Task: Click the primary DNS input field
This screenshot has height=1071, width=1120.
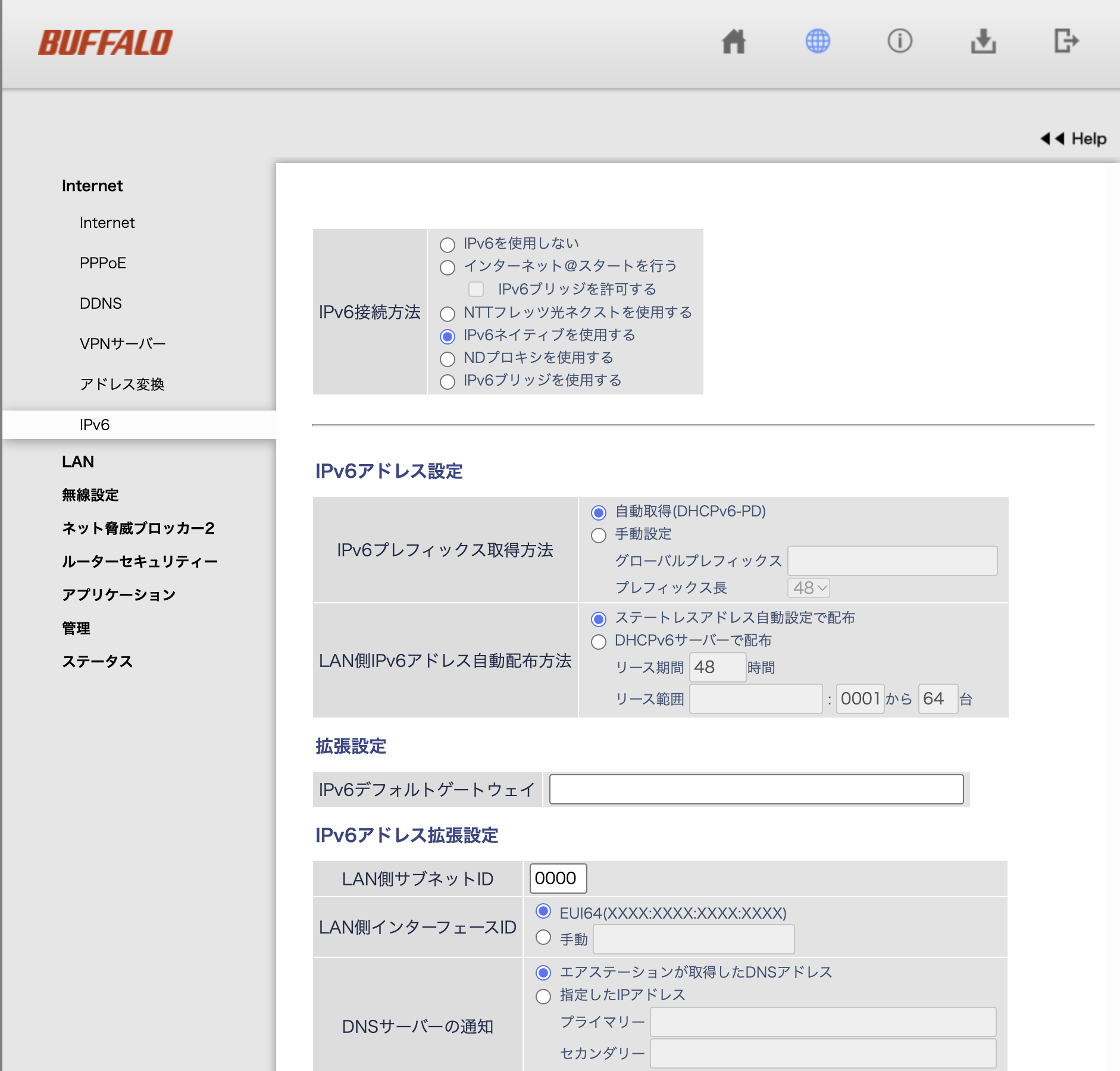Action: click(x=823, y=1022)
